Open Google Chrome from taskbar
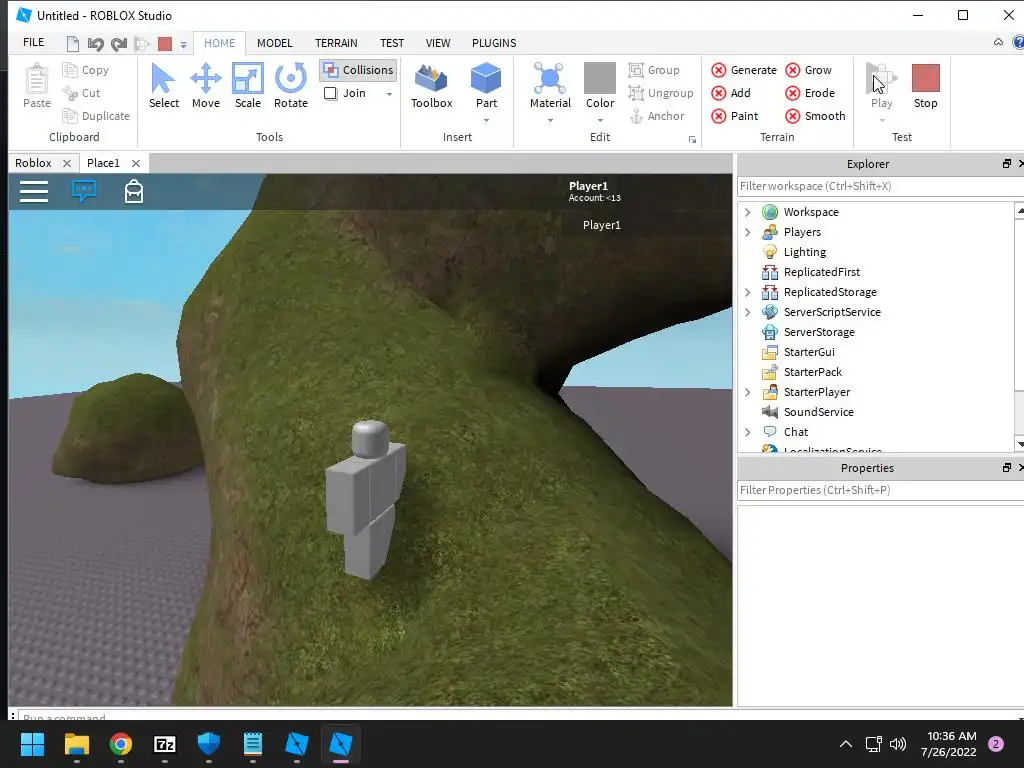The width and height of the screenshot is (1024, 768). coord(121,744)
